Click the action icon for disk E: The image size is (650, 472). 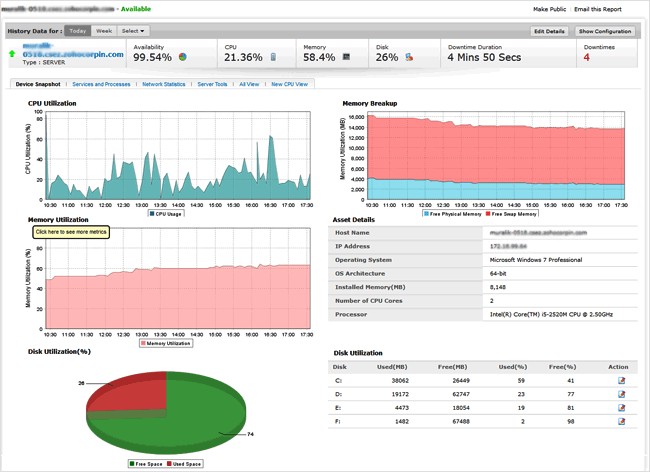click(623, 408)
